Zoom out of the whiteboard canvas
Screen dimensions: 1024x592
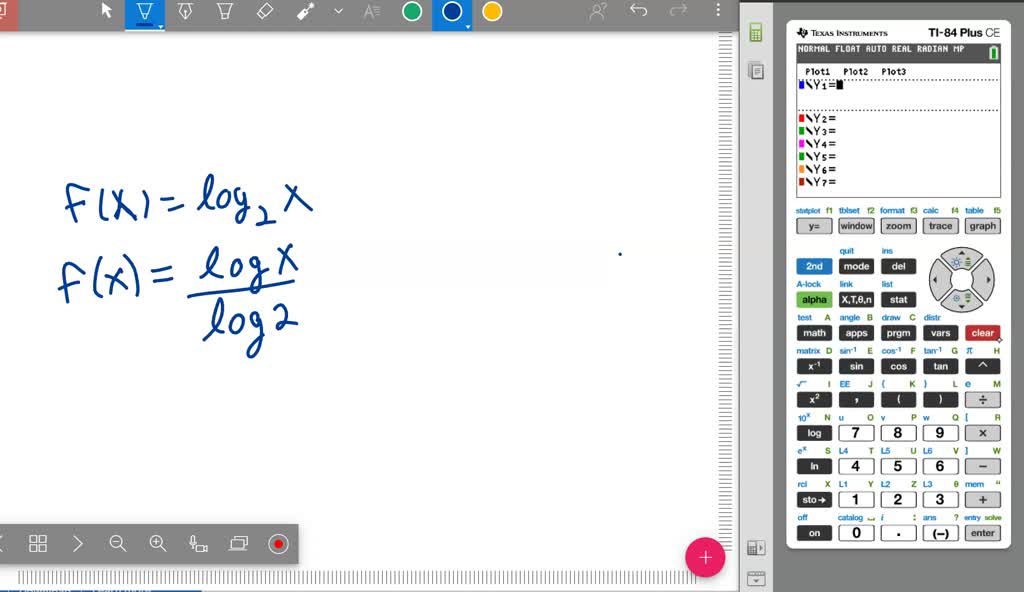click(x=118, y=543)
